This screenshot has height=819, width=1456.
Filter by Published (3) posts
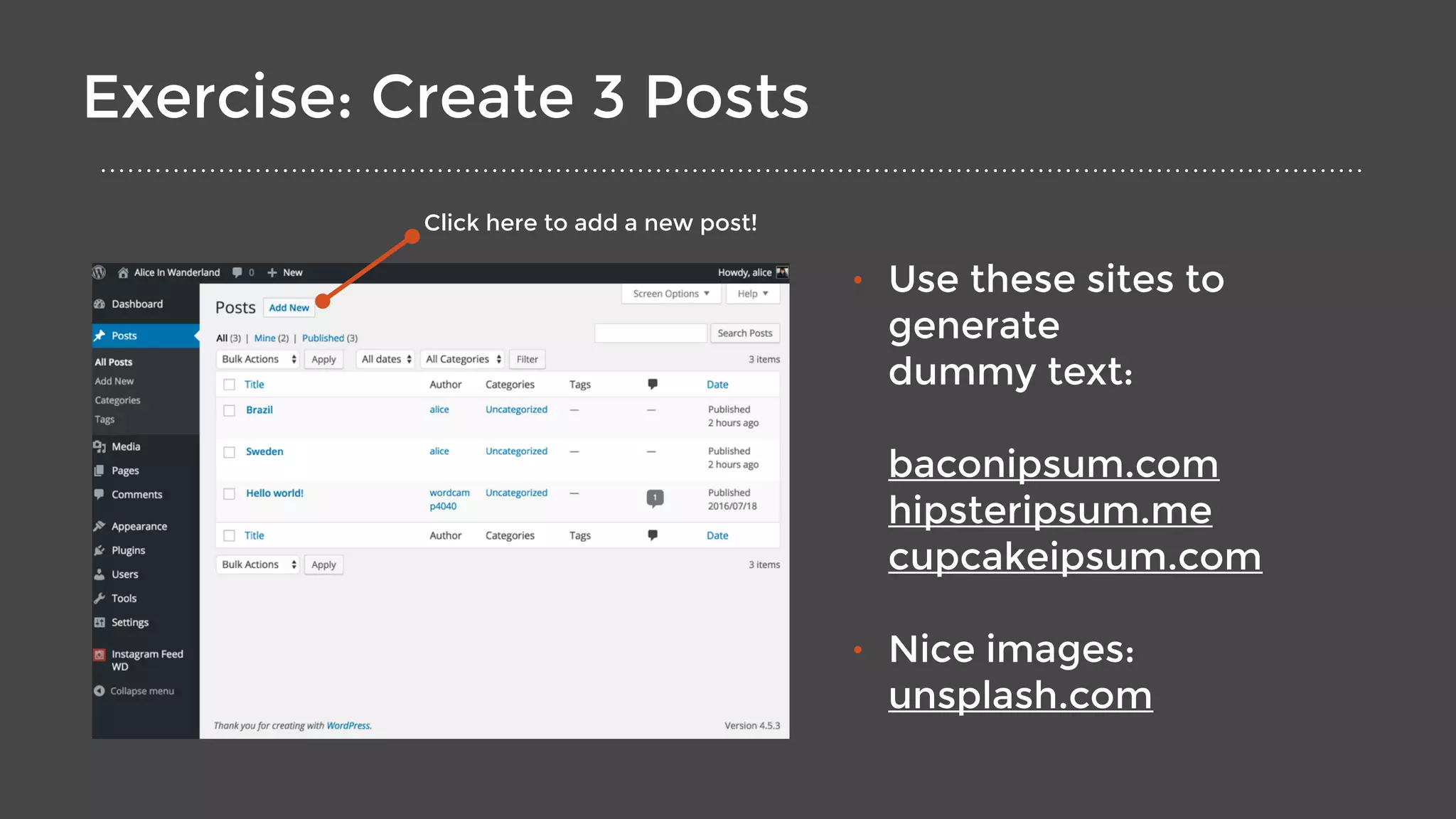[330, 338]
